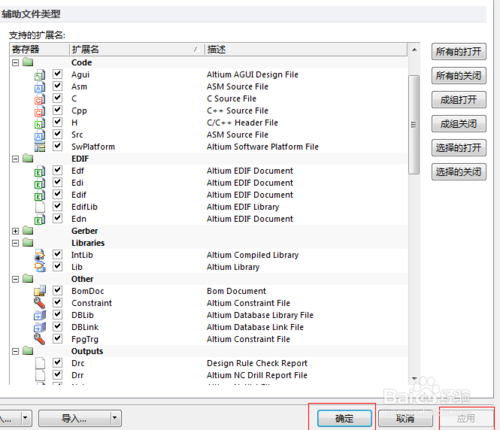Click the Gerber group folder icon
The image size is (500, 430).
tap(28, 230)
